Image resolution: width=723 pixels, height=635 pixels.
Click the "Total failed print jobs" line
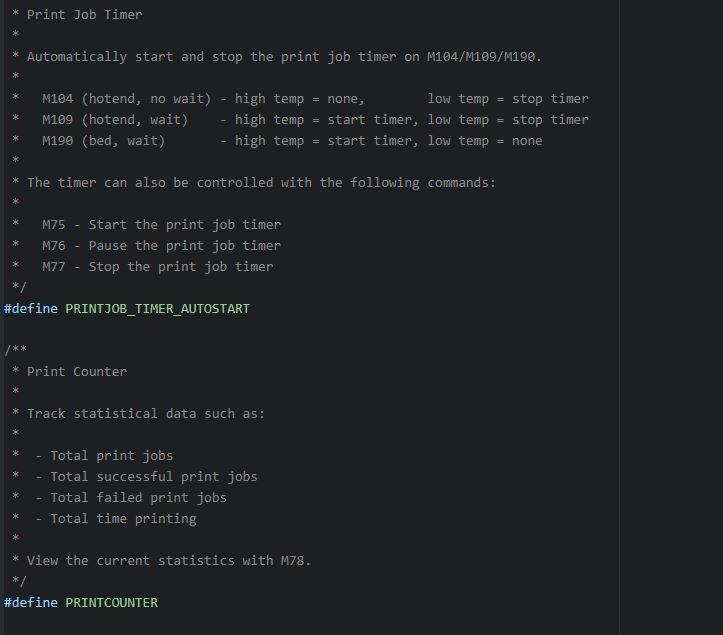click(138, 497)
